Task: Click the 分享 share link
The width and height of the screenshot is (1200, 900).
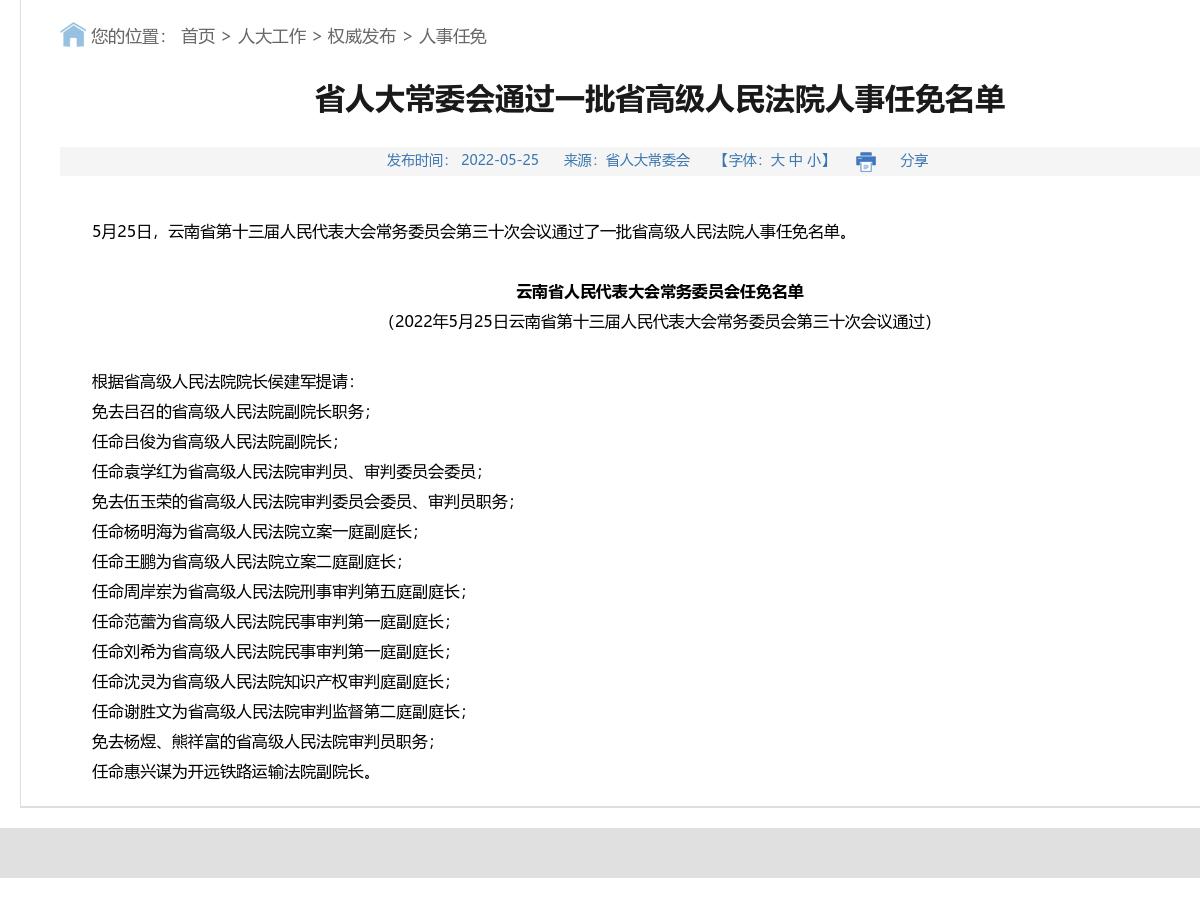Action: [x=914, y=160]
